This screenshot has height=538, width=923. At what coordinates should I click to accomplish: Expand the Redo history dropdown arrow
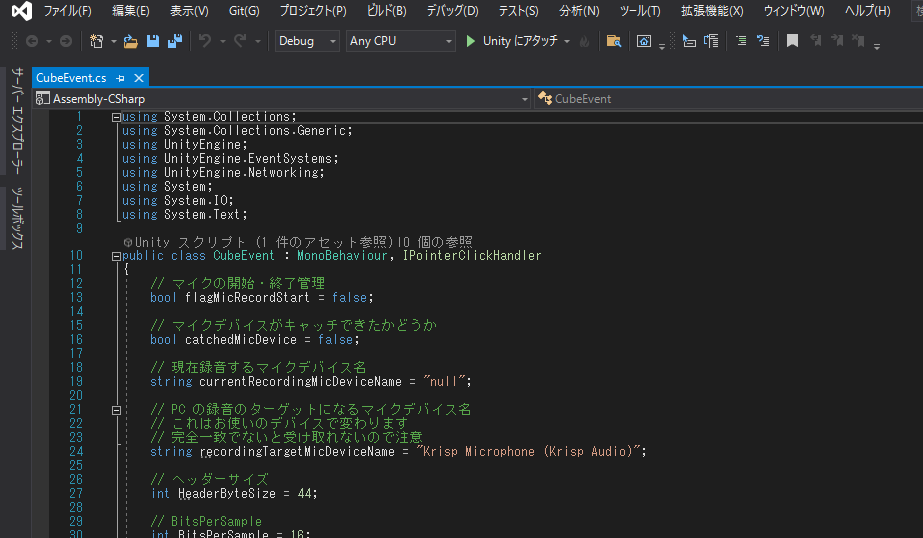point(258,41)
